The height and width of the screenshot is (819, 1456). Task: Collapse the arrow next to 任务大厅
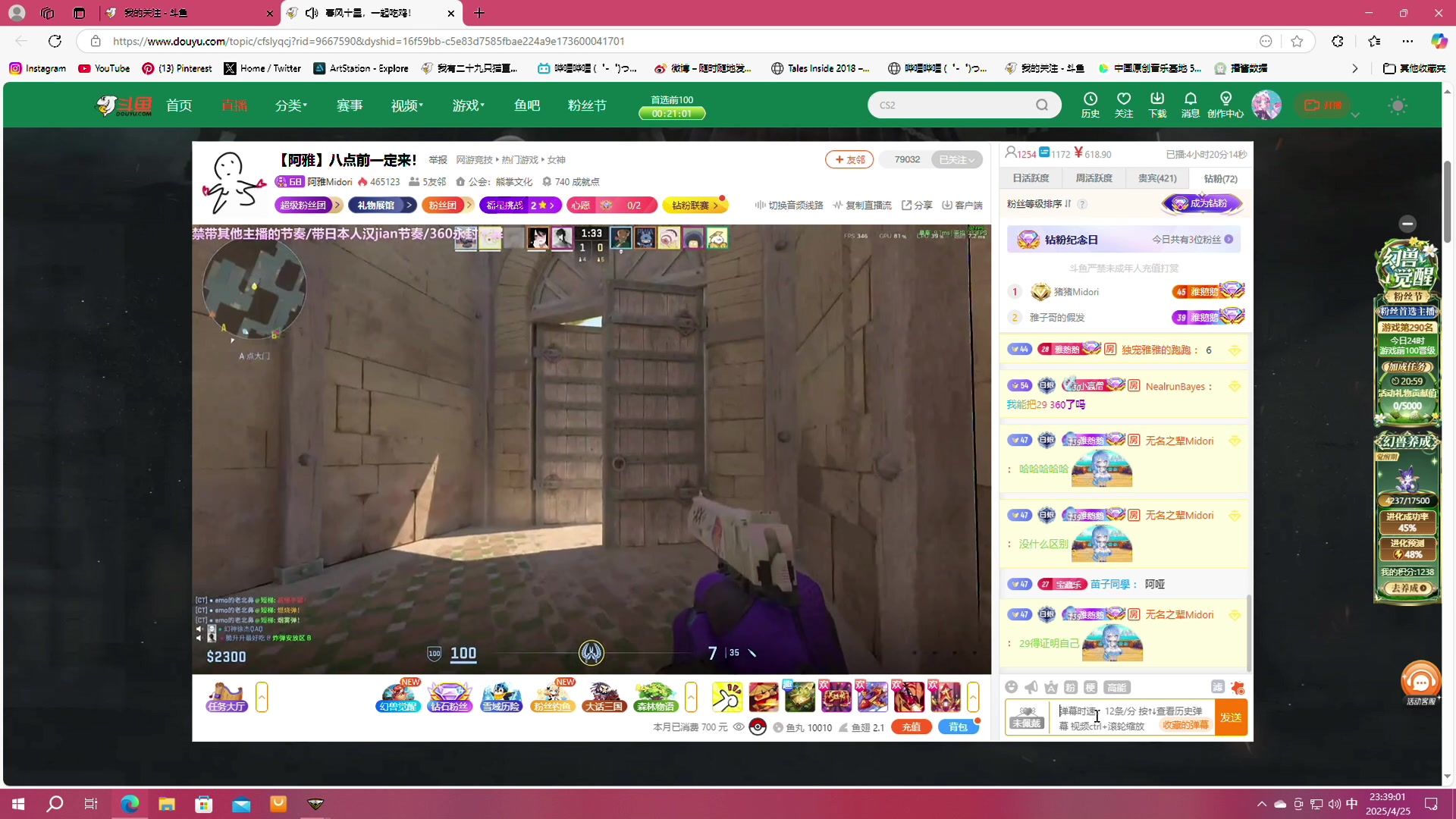(262, 697)
